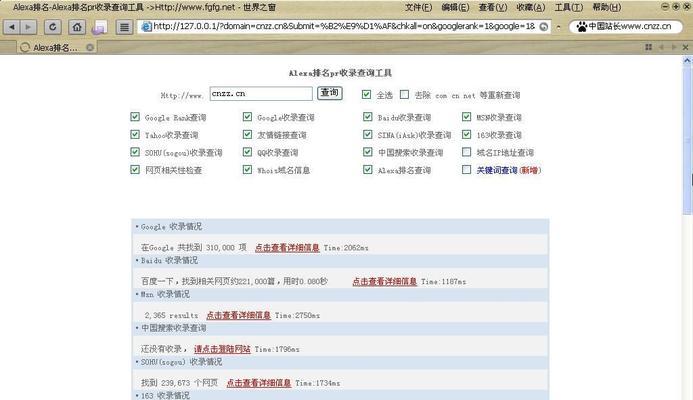Click the Google 收录情况 heading
Image resolution: width=693 pixels, height=400 pixels.
(x=171, y=227)
